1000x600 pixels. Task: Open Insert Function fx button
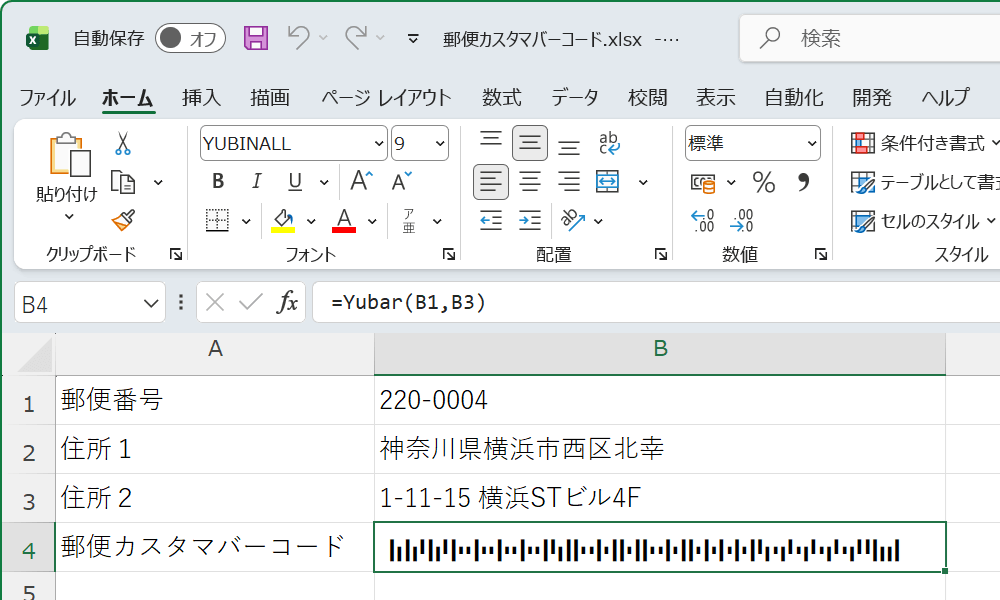click(288, 302)
